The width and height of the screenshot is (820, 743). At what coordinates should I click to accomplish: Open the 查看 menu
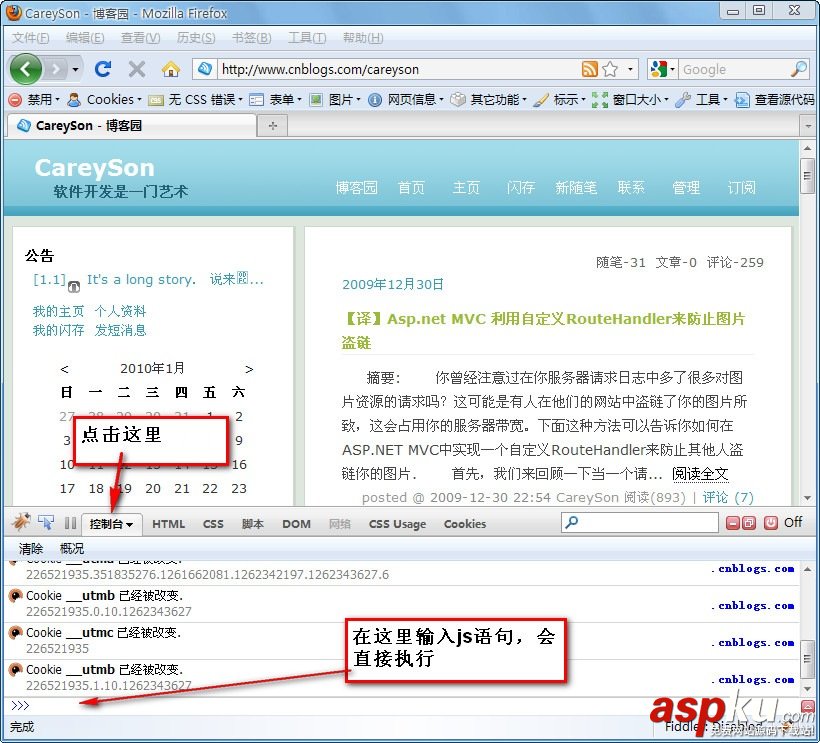coord(140,38)
